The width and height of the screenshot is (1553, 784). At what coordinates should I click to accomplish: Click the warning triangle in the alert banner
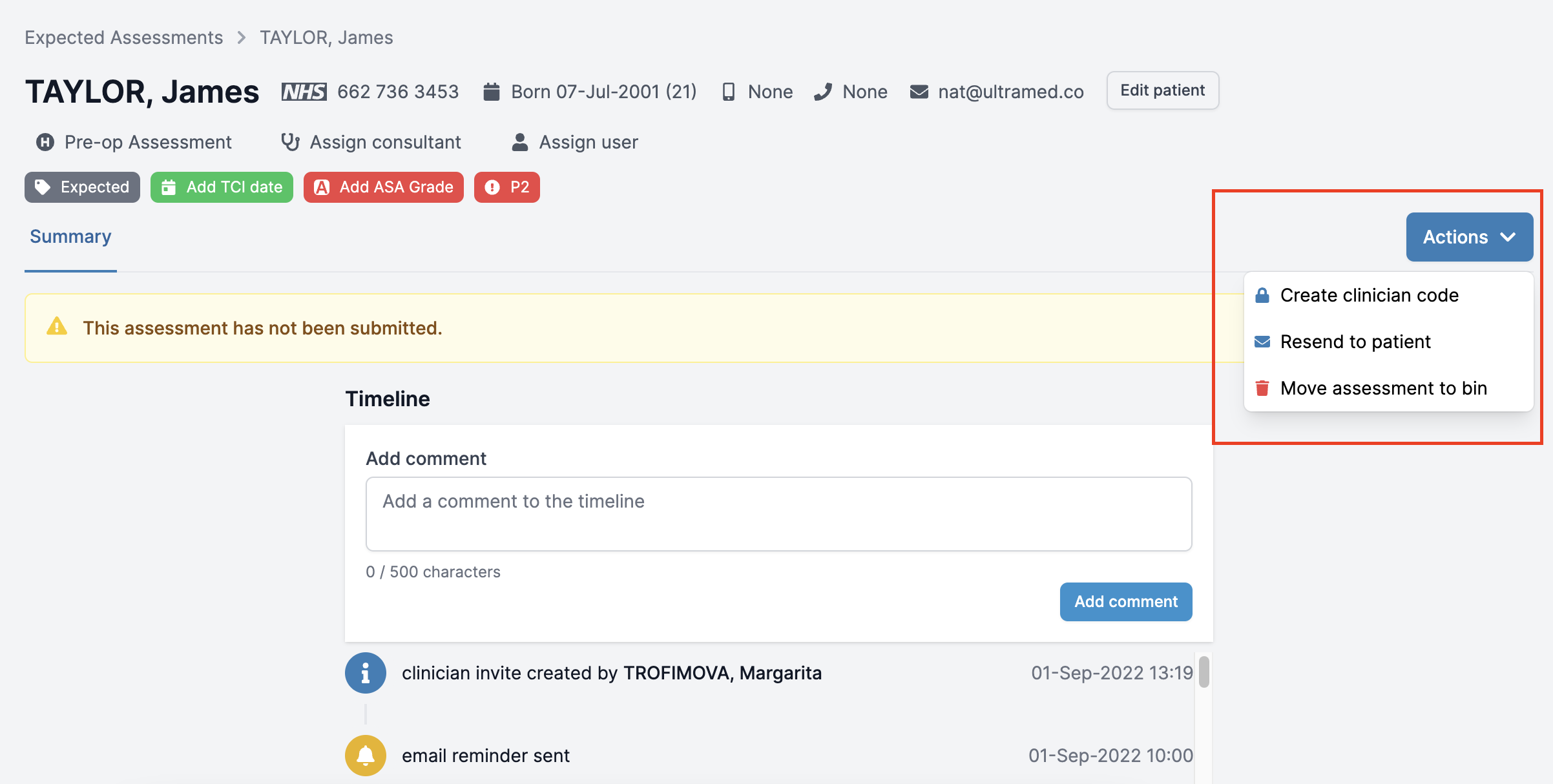(57, 327)
